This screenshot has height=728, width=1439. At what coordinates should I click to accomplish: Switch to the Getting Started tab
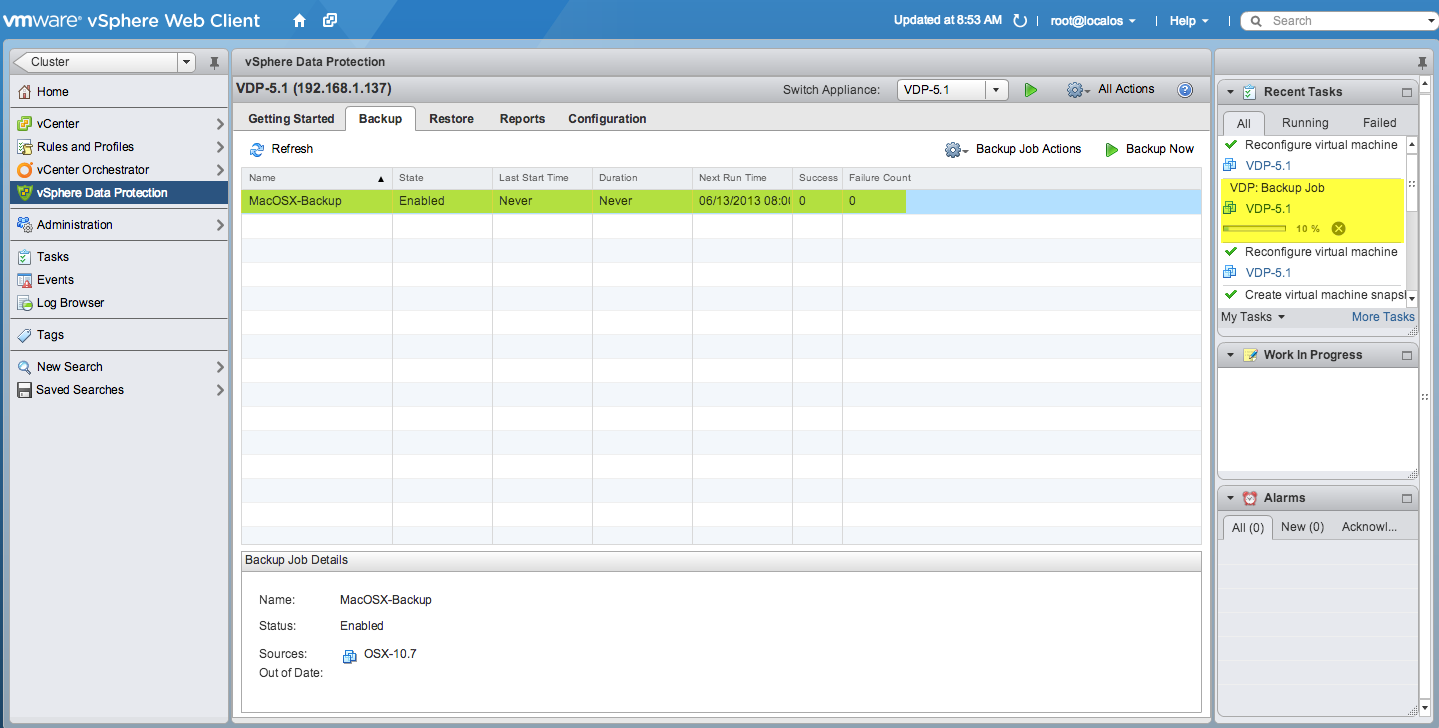291,119
